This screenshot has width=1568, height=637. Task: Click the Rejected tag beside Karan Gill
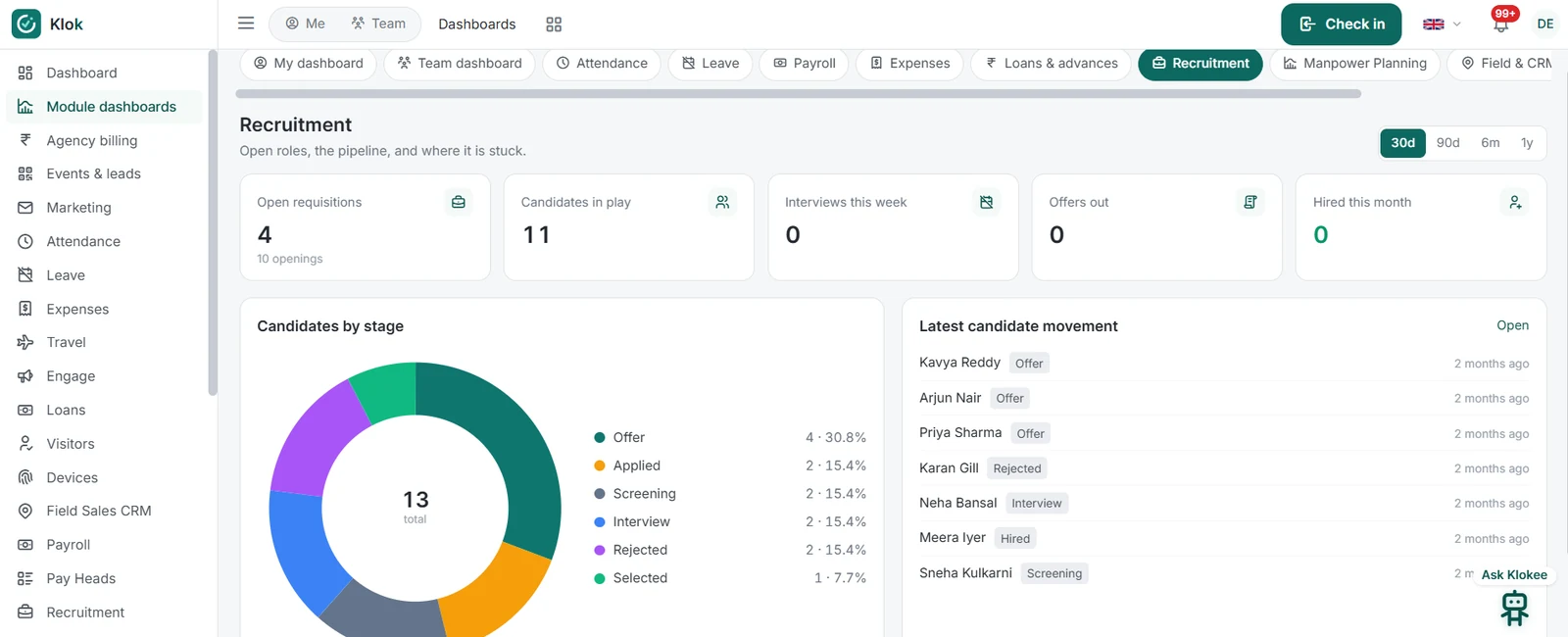tap(1016, 468)
